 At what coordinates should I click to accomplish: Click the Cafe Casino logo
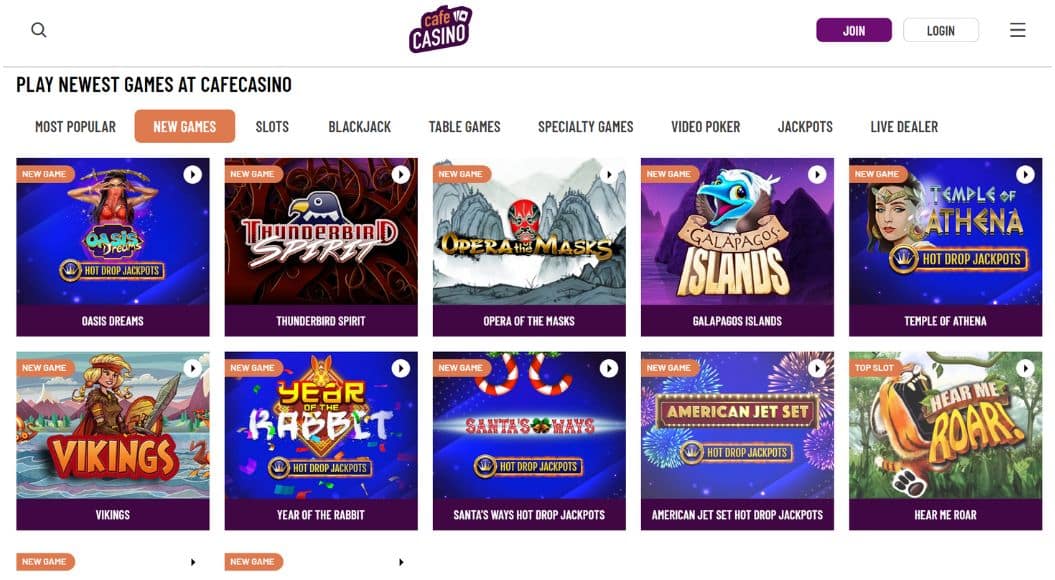pos(441,30)
